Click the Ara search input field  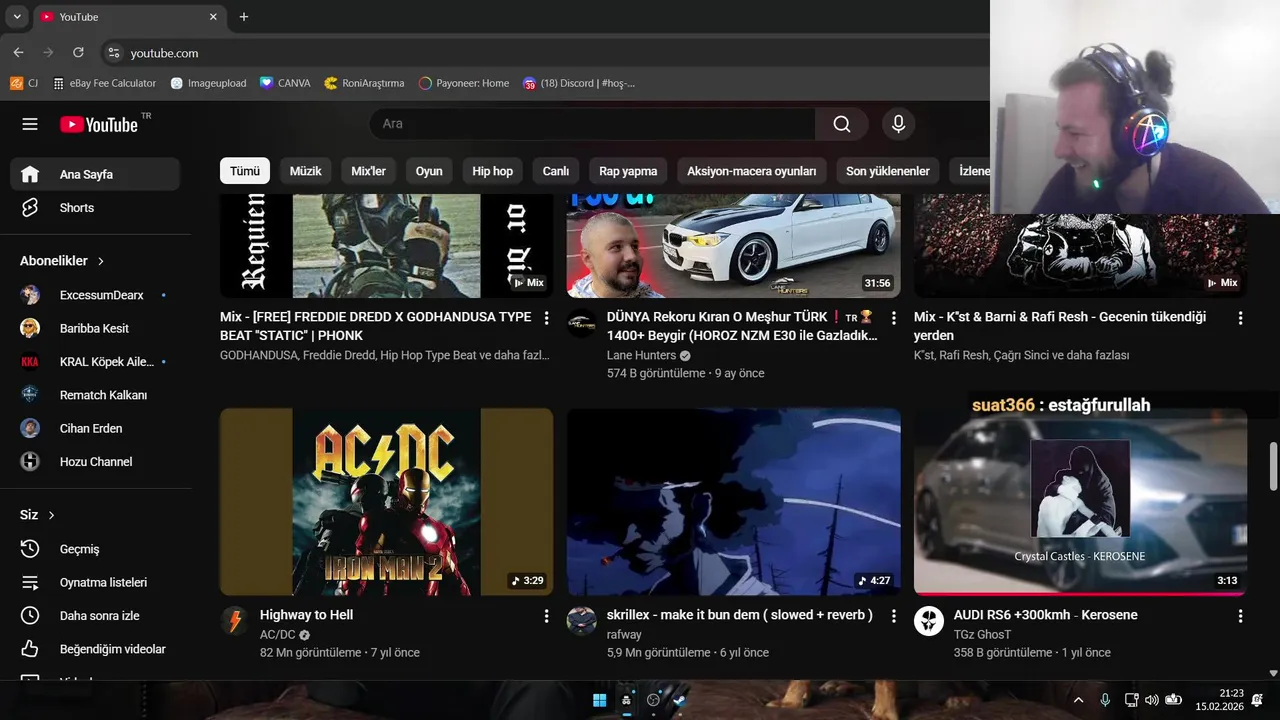pos(593,124)
